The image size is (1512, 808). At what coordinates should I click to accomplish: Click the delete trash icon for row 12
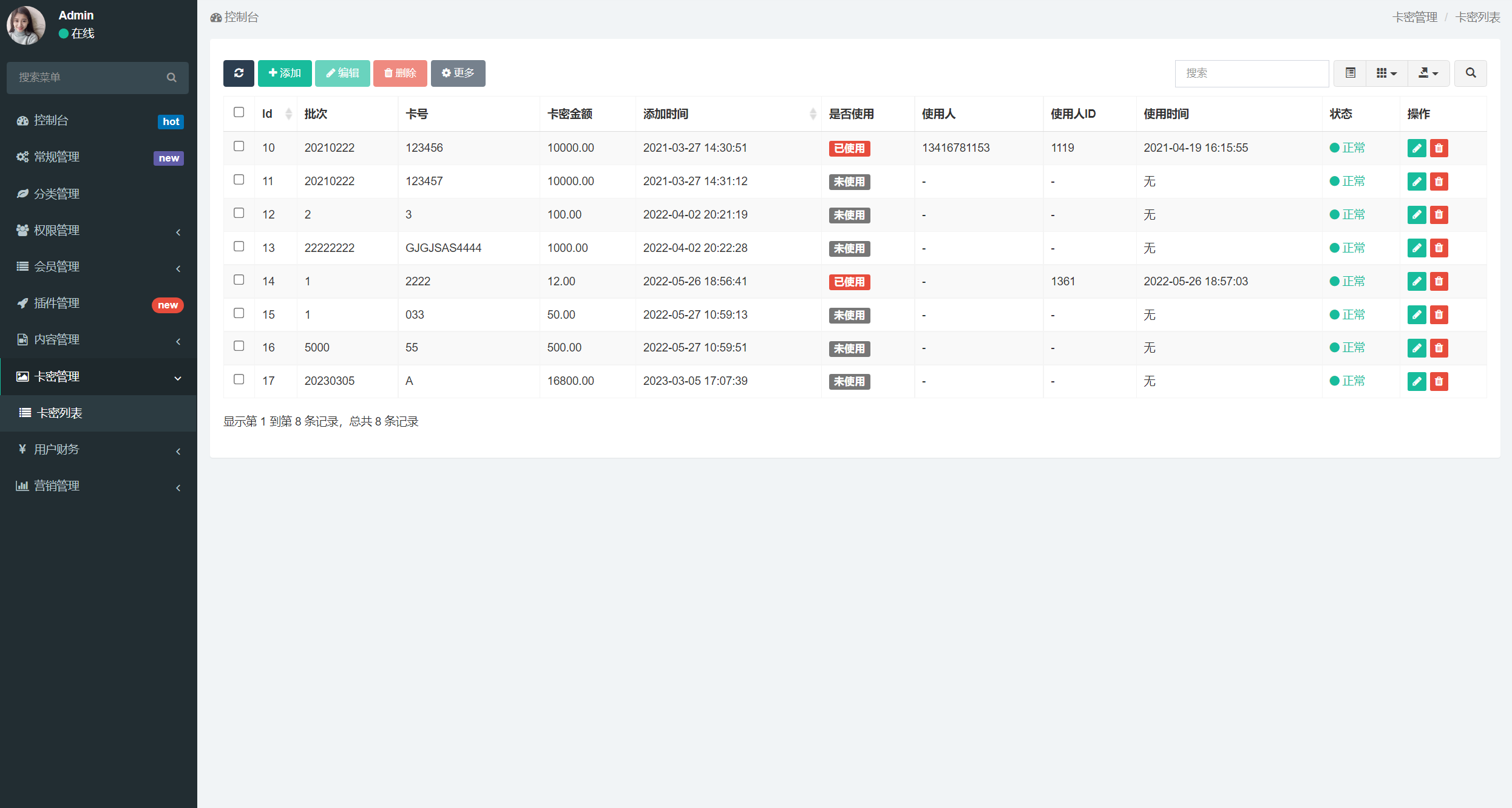tap(1439, 215)
